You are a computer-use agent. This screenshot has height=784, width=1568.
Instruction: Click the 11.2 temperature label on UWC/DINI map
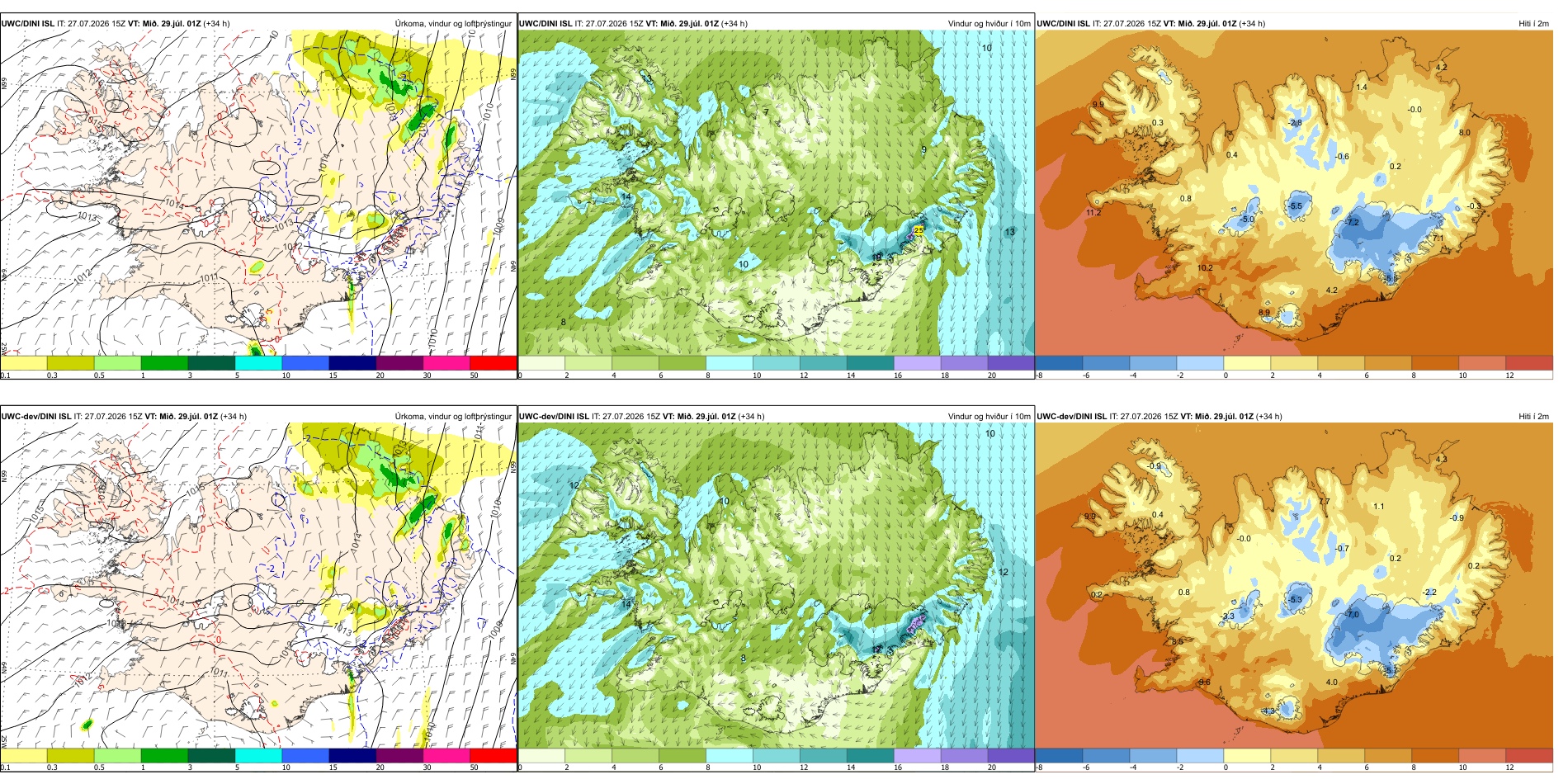(1093, 213)
